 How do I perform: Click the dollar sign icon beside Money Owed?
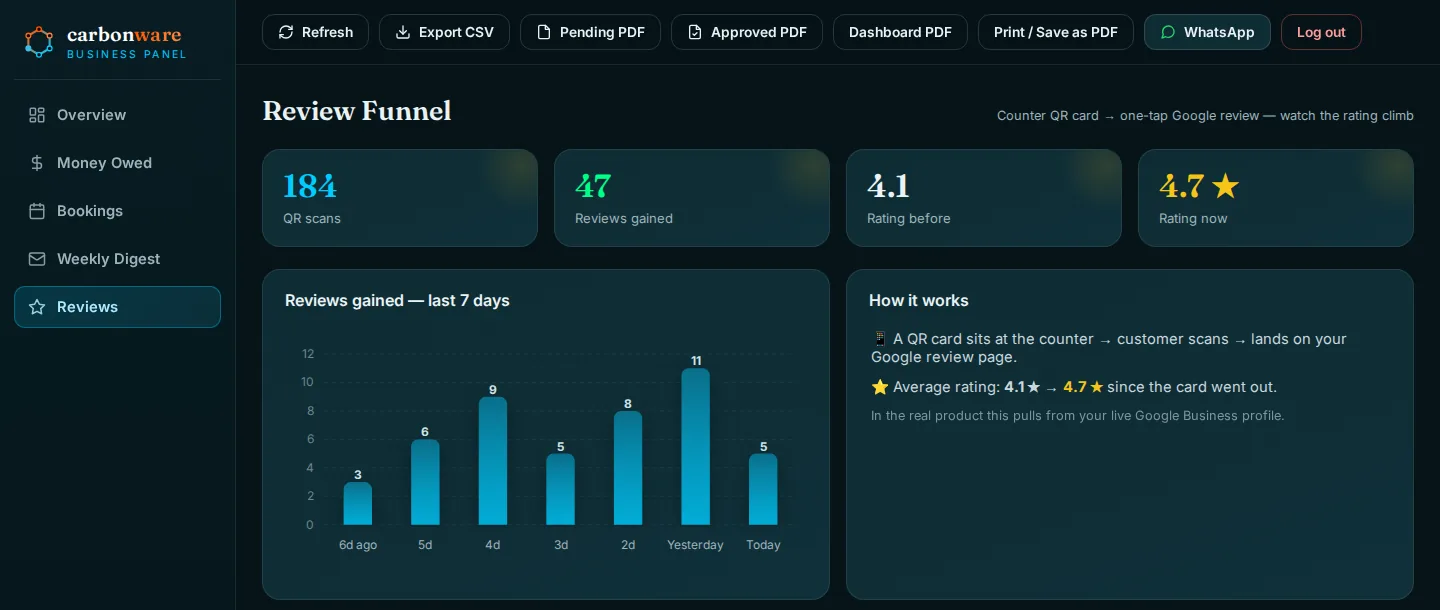pos(37,163)
